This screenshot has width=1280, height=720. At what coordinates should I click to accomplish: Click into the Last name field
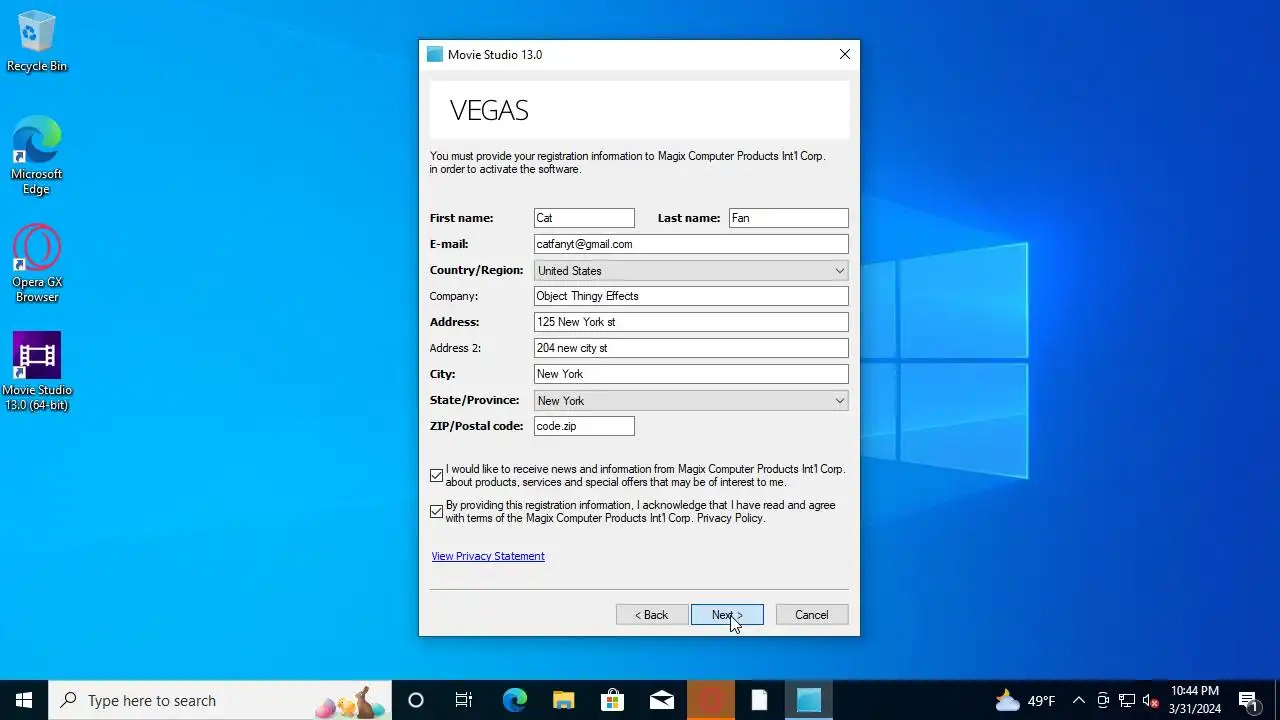click(789, 218)
